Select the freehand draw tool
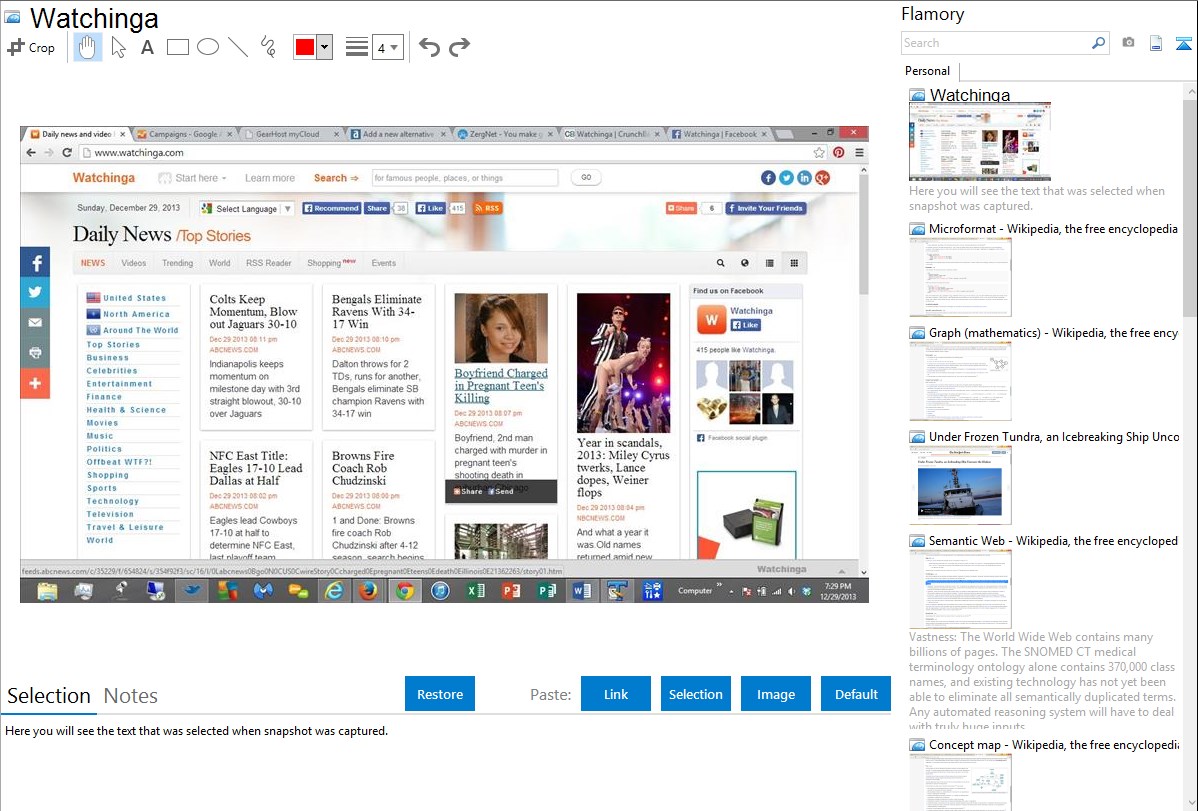 pos(268,47)
